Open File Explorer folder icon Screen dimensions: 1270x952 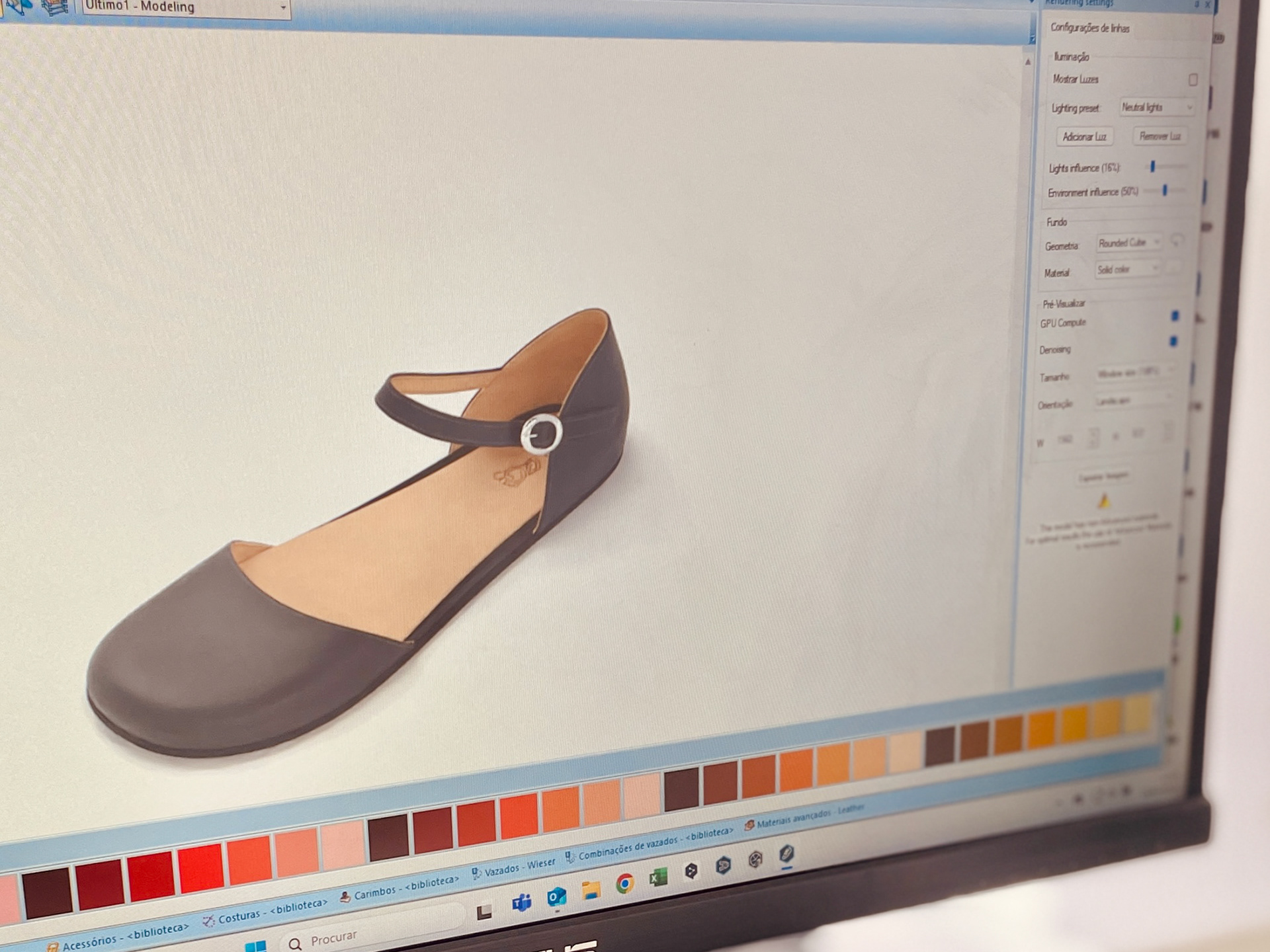[x=591, y=891]
